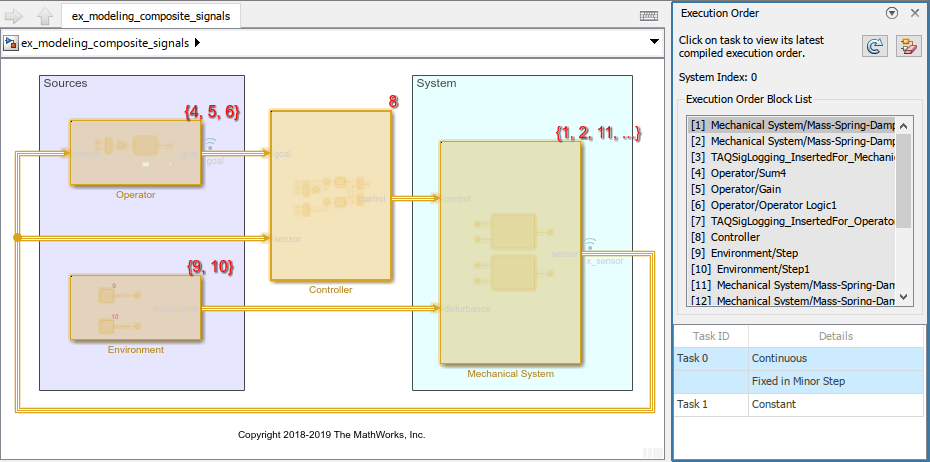Screen dimensions: 930x462
Task: Select list item [2] Mechanical System/Mass-Spring-Damp
Action: pyautogui.click(x=792, y=141)
